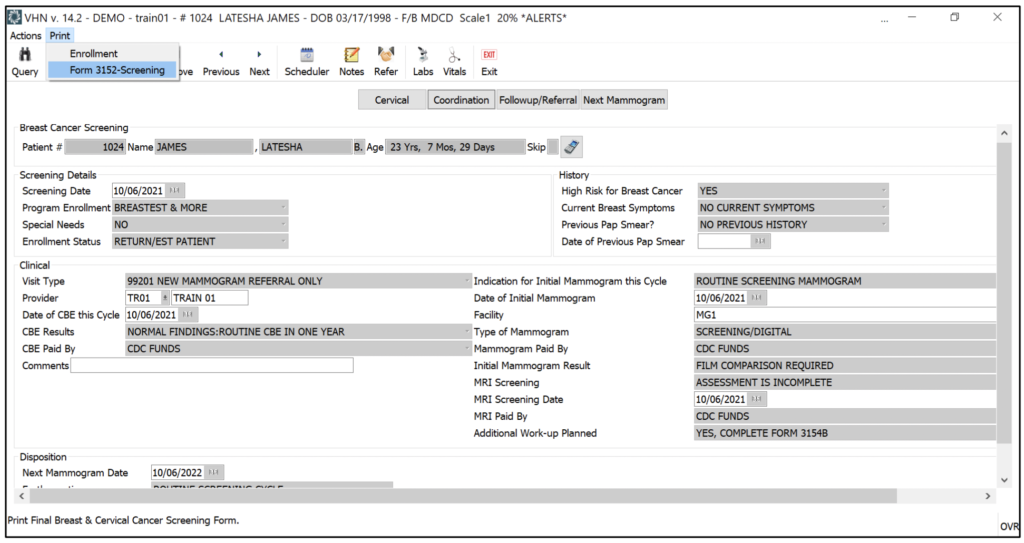Click the horizontal scrollbar thumb
Image resolution: width=1024 pixels, height=543 pixels.
click(463, 497)
